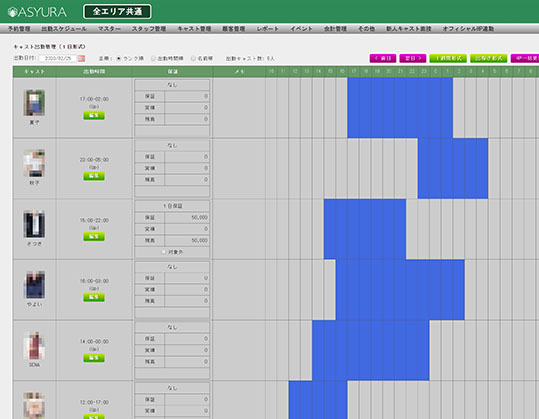This screenshot has width=539, height=419.
Task: Switch to 1週間形式 weekly view button
Action: point(448,58)
